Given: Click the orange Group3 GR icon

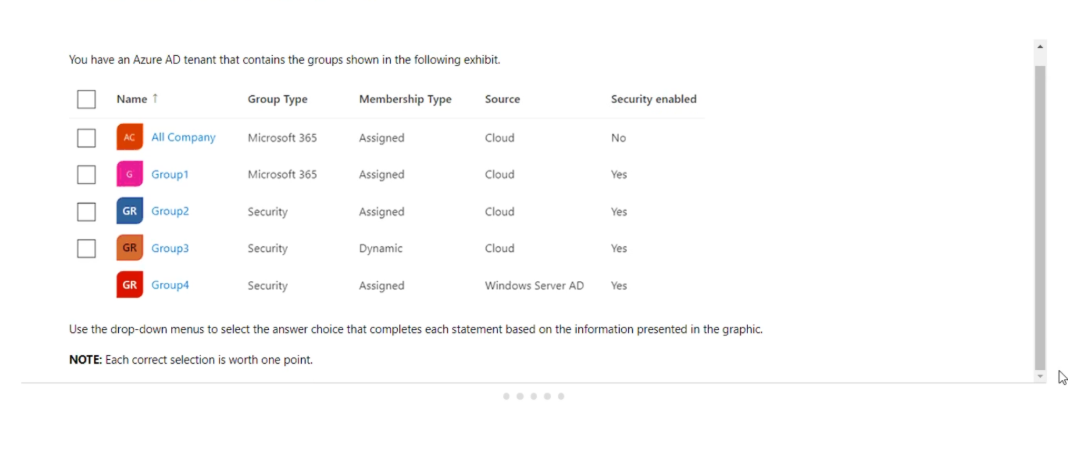Looking at the screenshot, I should tap(130, 248).
